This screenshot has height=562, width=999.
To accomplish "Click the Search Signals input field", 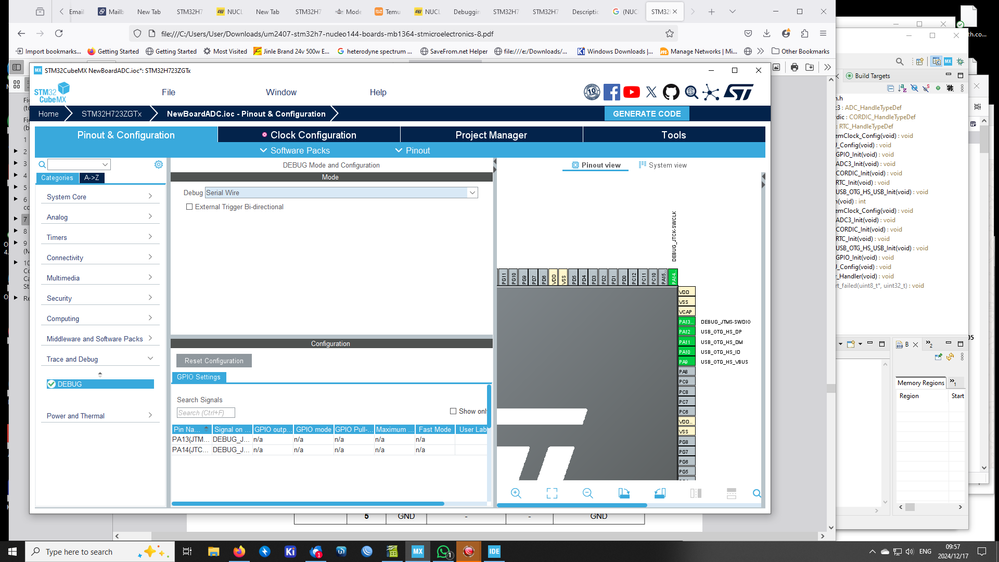I will [x=206, y=413].
